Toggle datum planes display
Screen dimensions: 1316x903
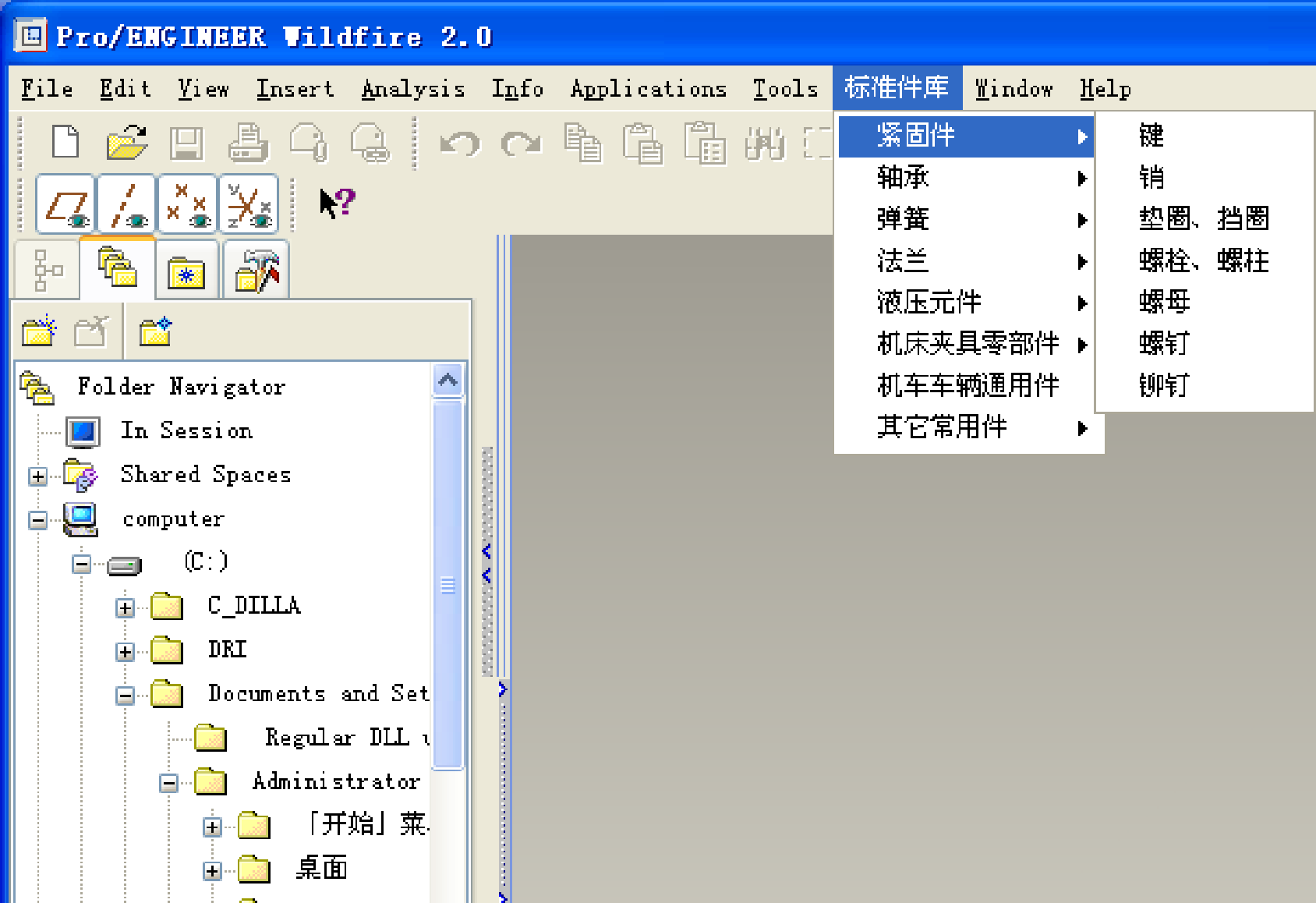(65, 204)
